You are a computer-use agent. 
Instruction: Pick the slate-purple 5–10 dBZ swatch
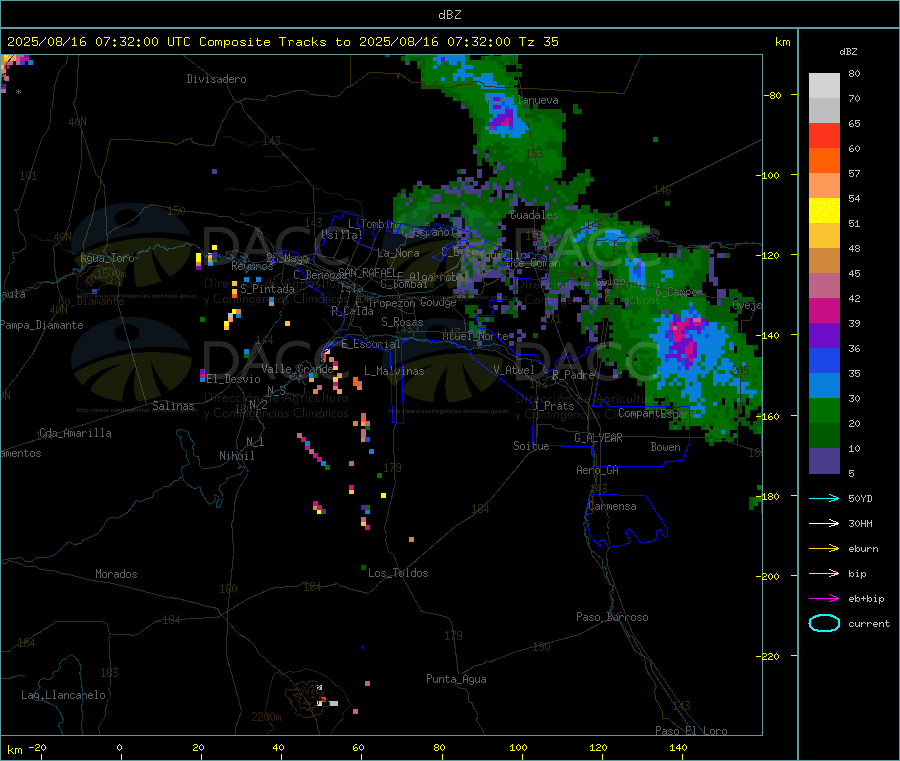point(824,461)
